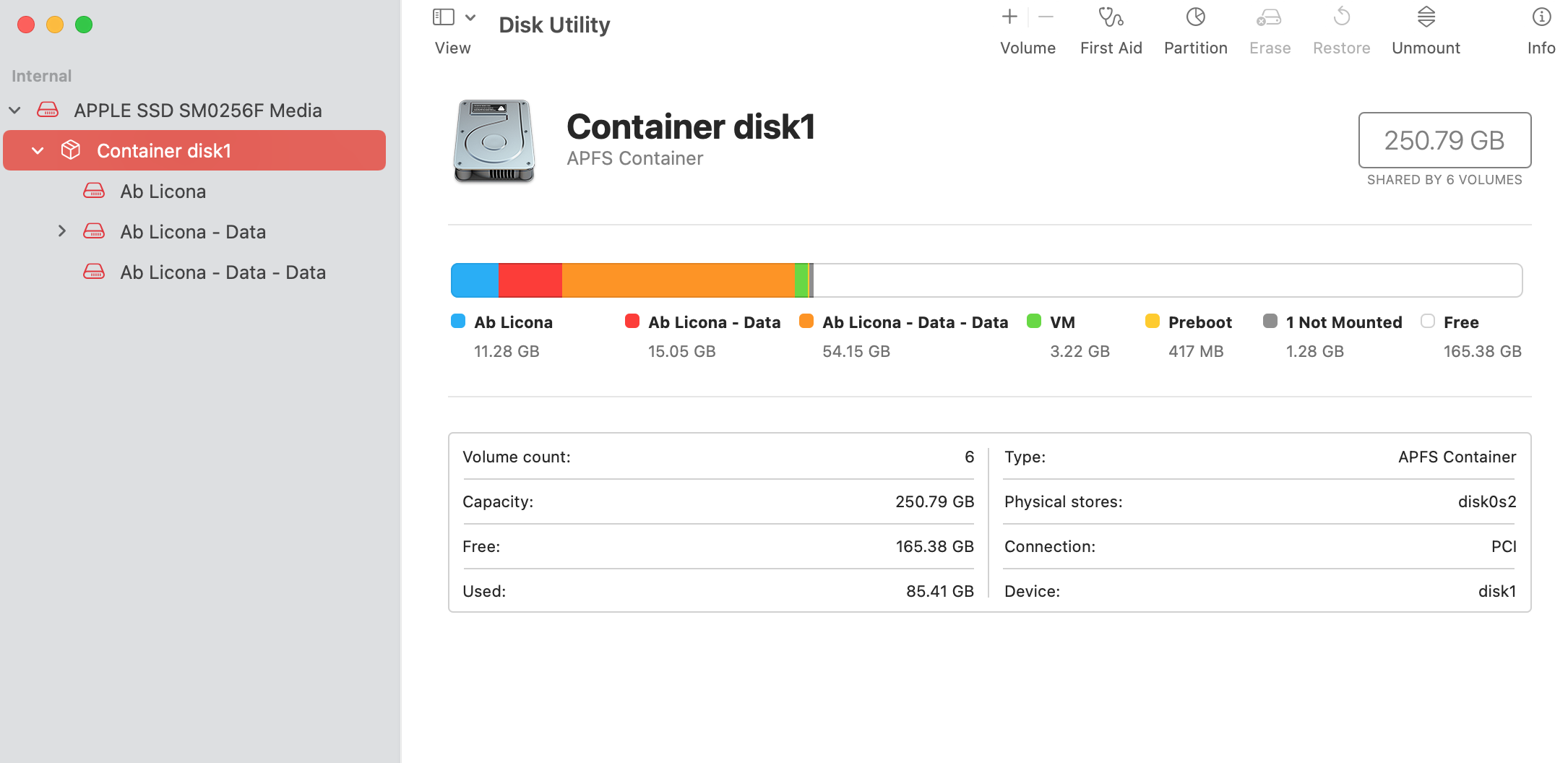The image size is (1568, 763).
Task: Click the blue Ab Licona usage bar segment
Action: coord(475,280)
